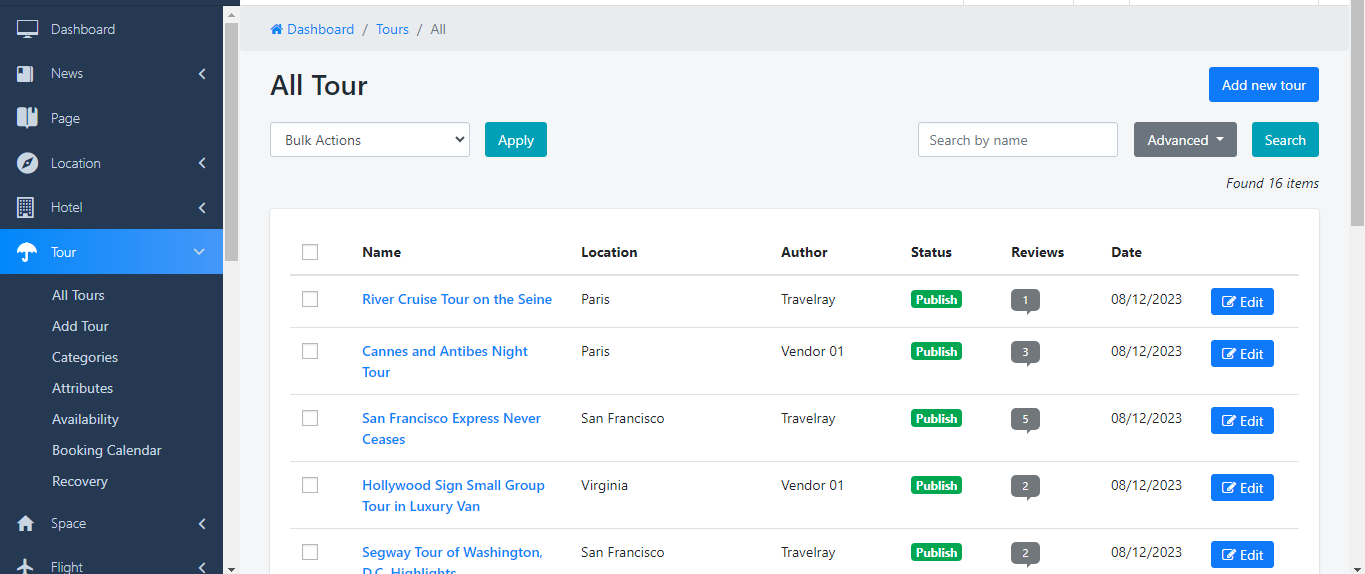Click the review count bubble showing 5

point(1025,419)
